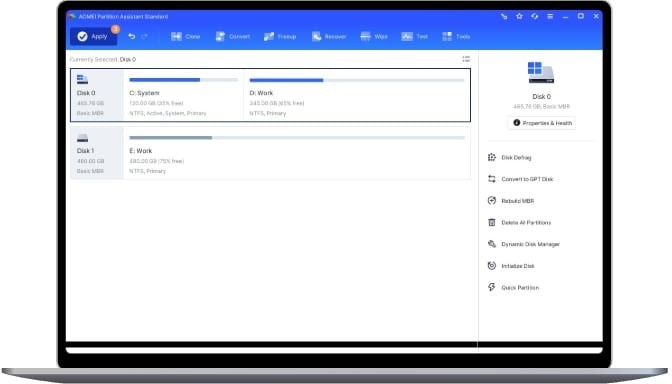Screen dimensions: 672x384
Task: Select the C: System partition
Action: click(x=183, y=95)
